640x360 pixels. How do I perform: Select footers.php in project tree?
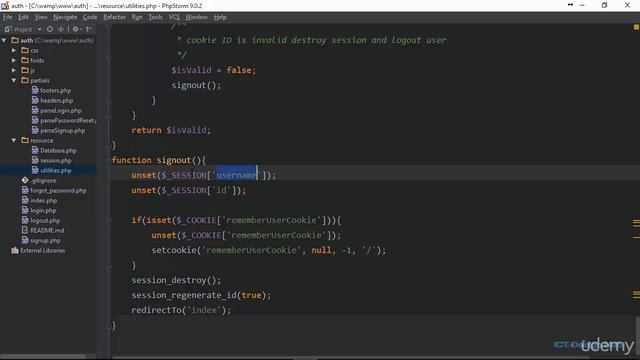56,91
